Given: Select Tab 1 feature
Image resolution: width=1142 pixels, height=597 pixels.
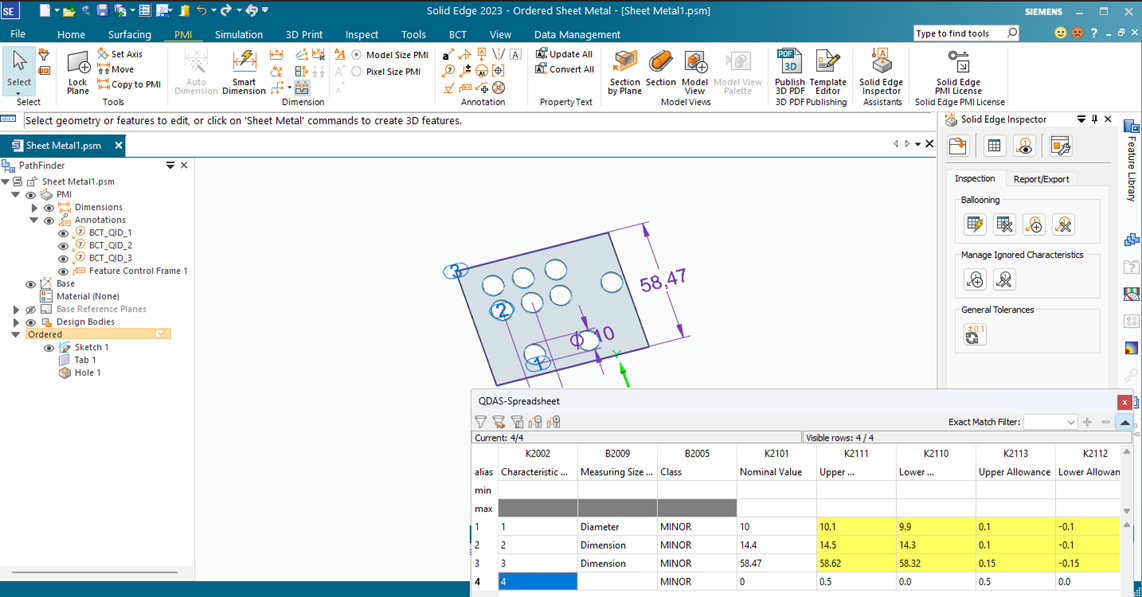Looking at the screenshot, I should [84, 360].
